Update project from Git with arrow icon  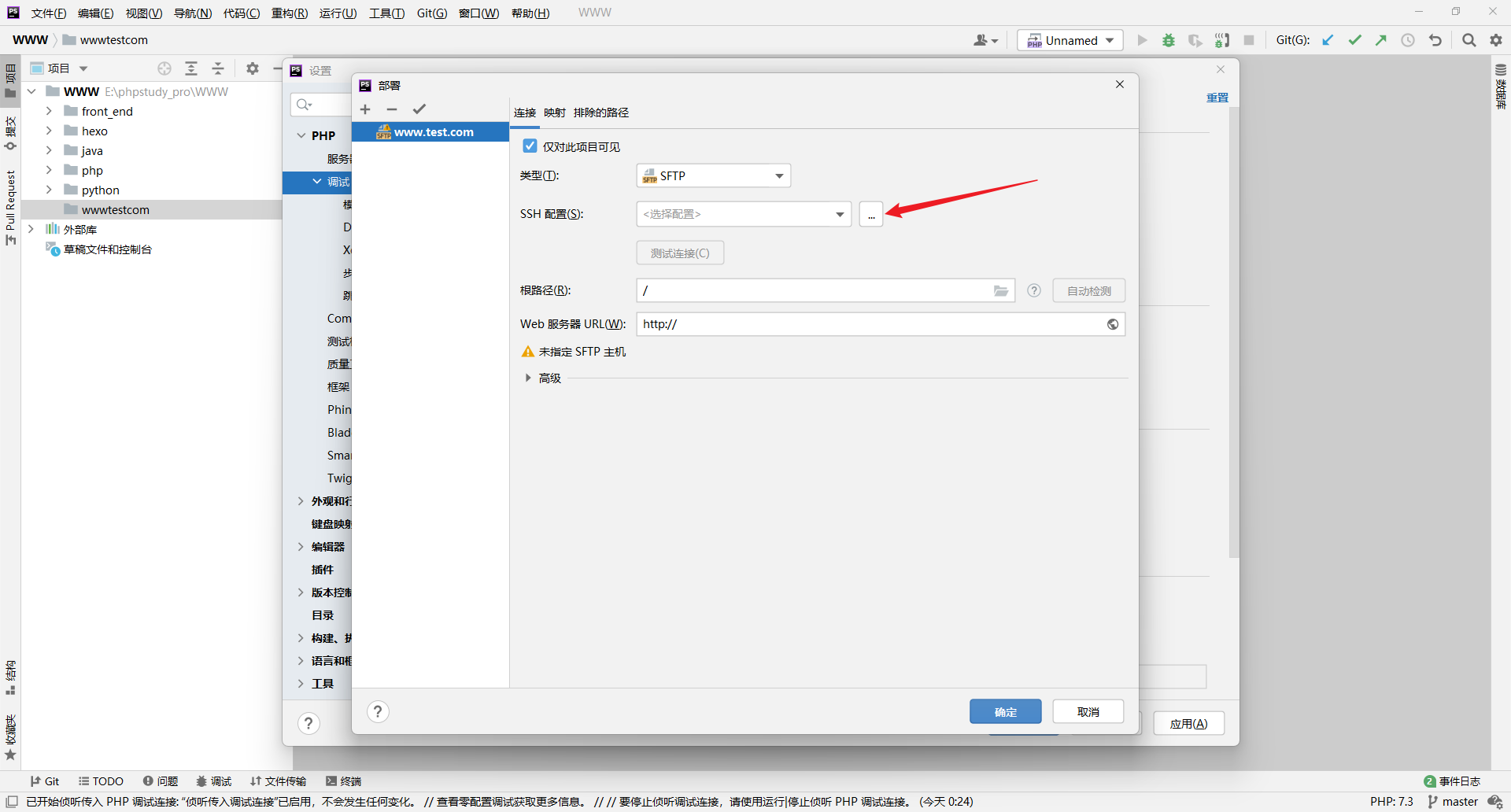1328,40
